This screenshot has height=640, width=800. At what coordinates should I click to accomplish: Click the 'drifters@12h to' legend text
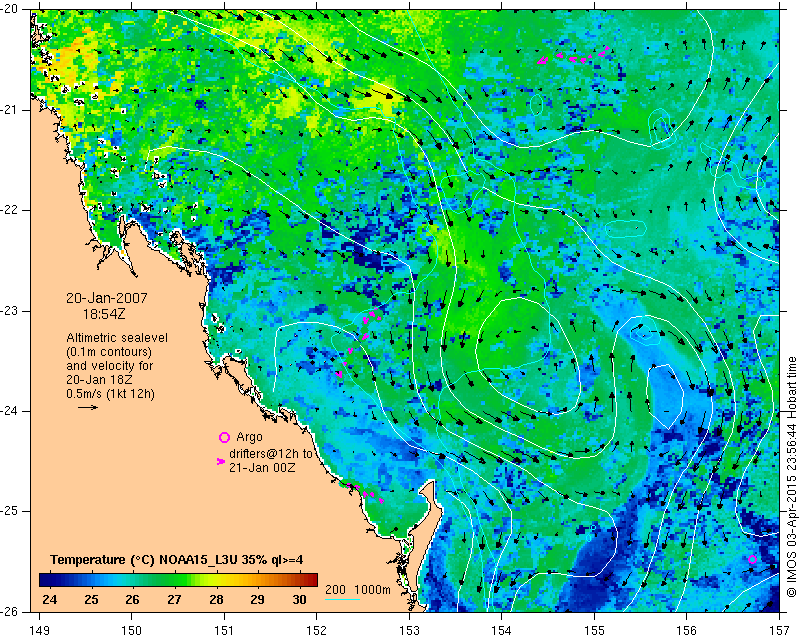271,454
